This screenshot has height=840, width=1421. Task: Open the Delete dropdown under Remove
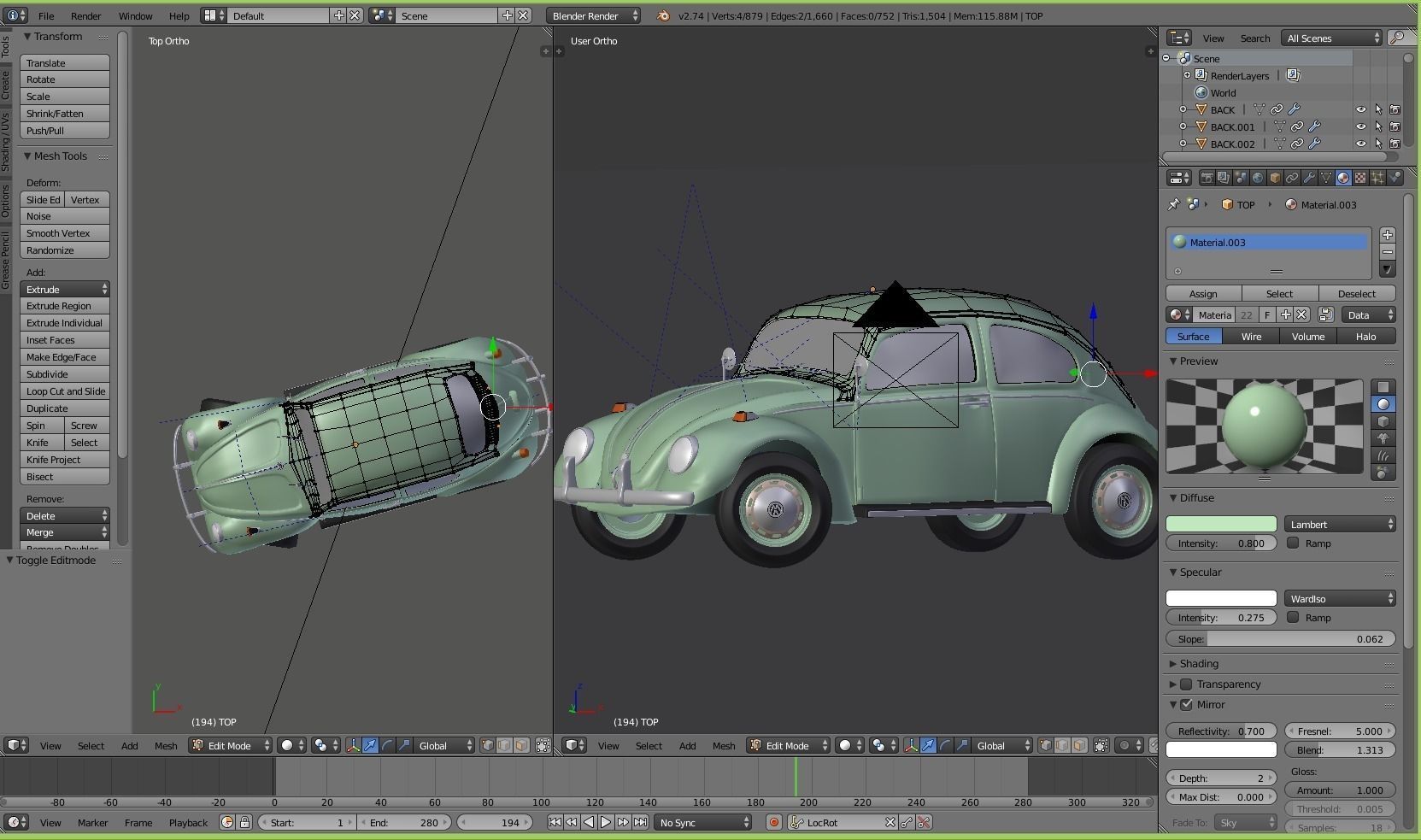[65, 515]
